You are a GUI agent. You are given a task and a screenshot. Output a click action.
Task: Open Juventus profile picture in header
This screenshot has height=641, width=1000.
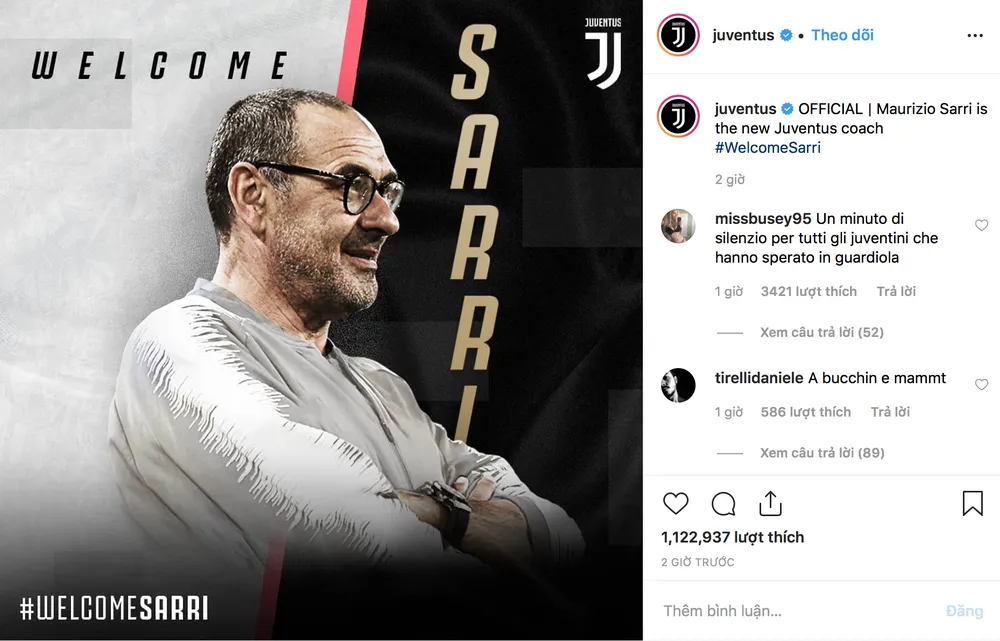(x=678, y=35)
